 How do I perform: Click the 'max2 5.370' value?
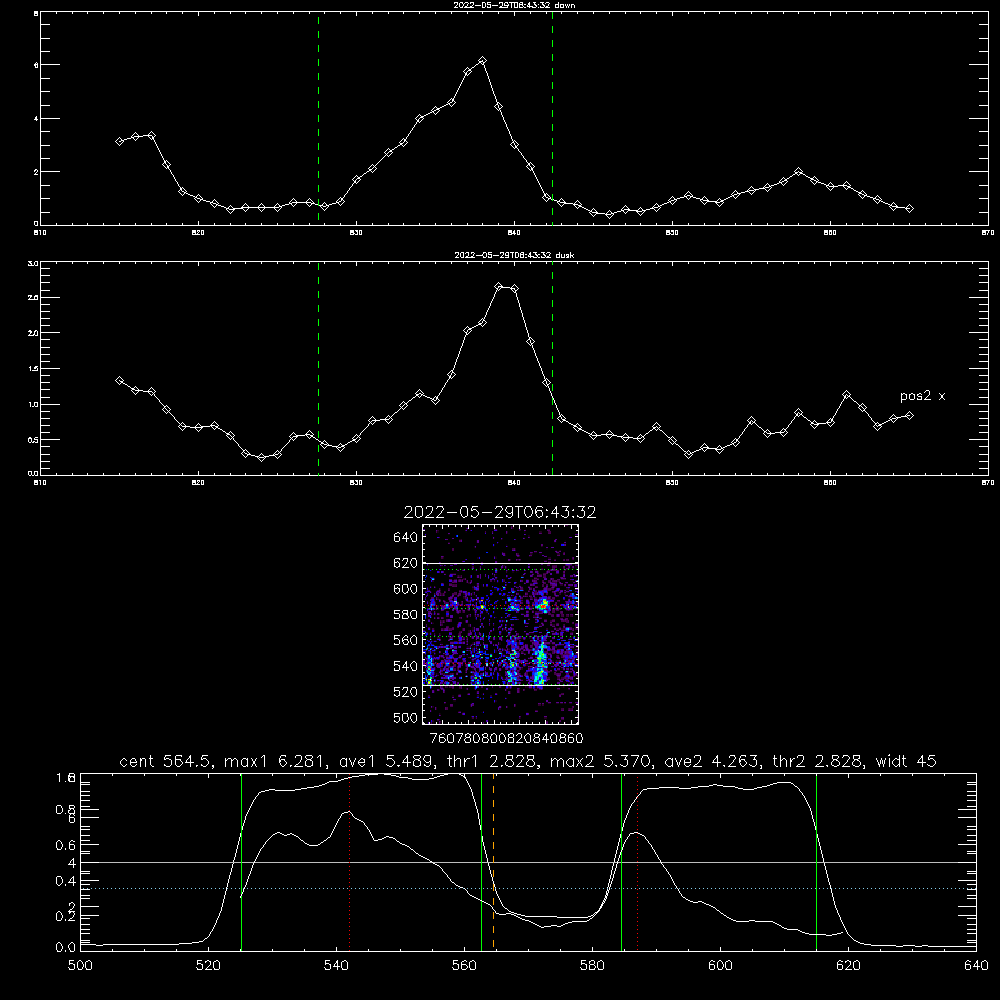point(599,761)
